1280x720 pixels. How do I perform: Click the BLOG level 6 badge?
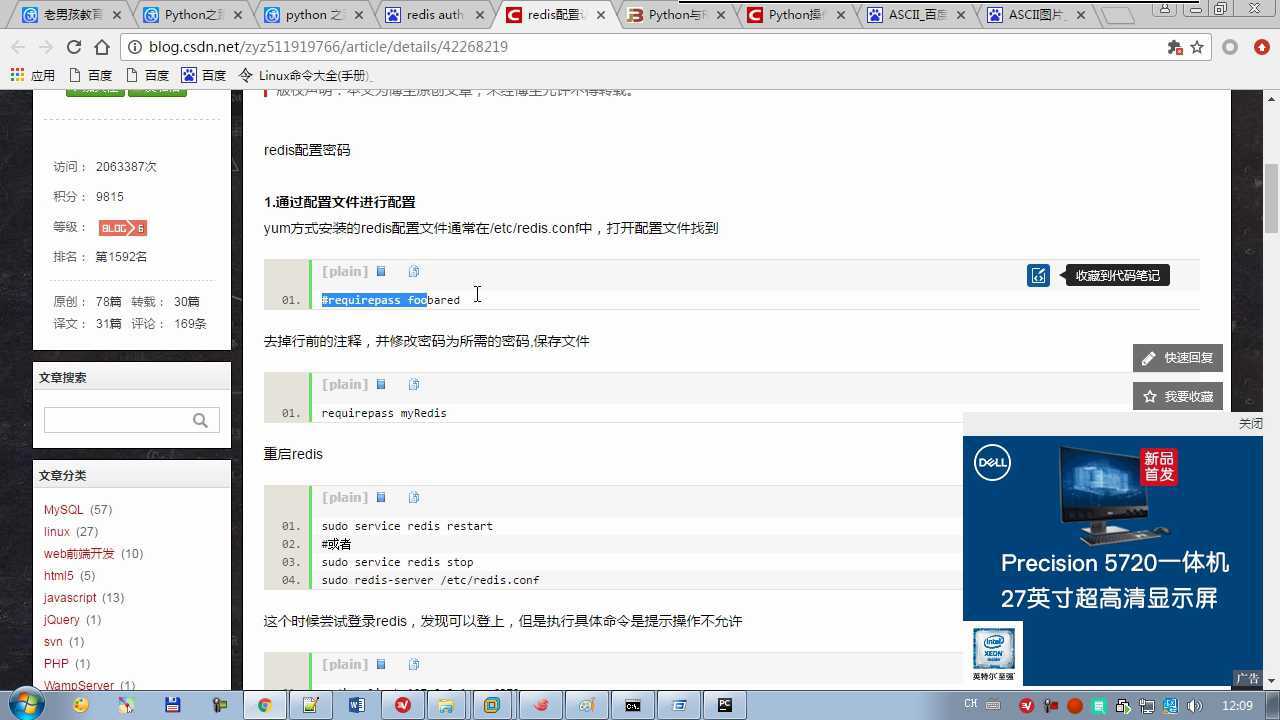coord(122,228)
